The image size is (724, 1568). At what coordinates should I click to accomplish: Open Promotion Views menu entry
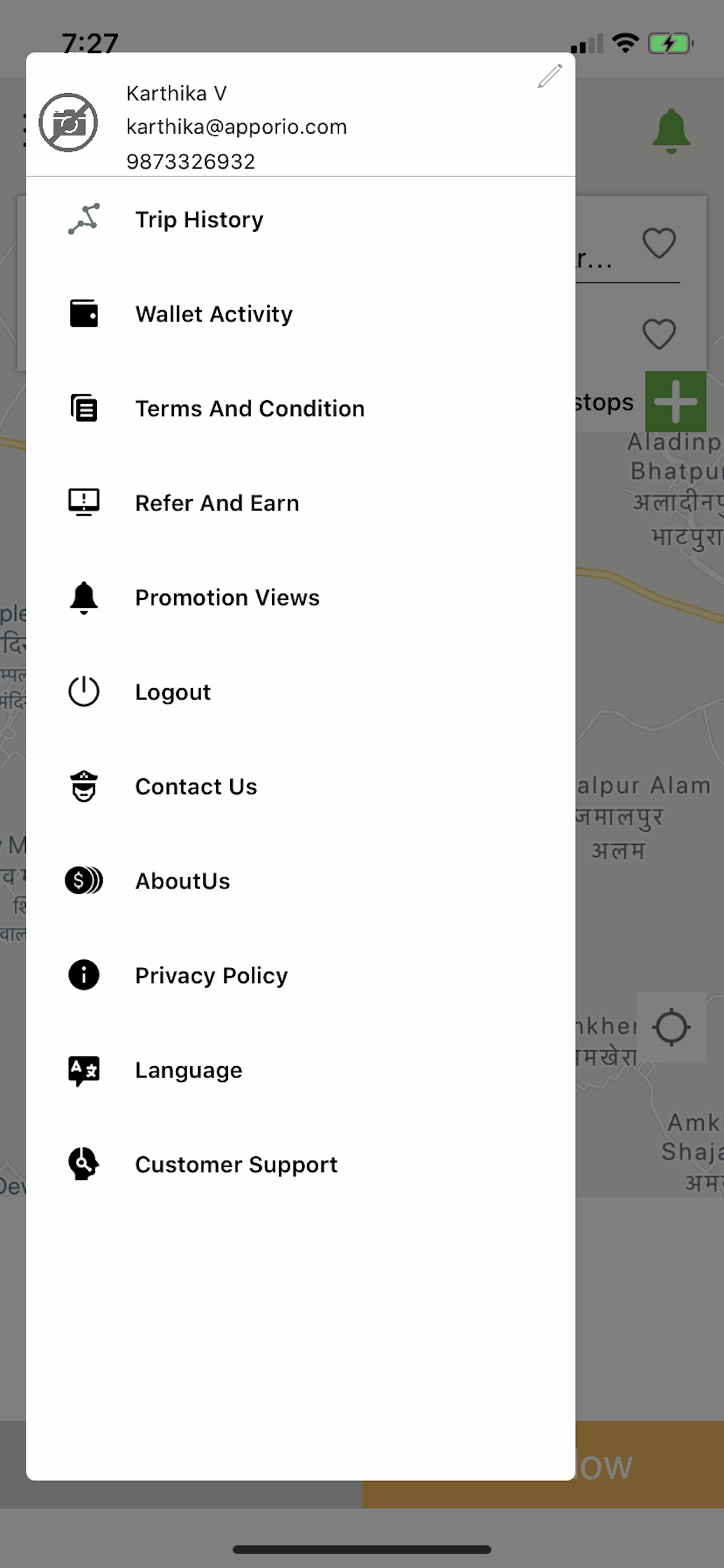click(x=227, y=598)
